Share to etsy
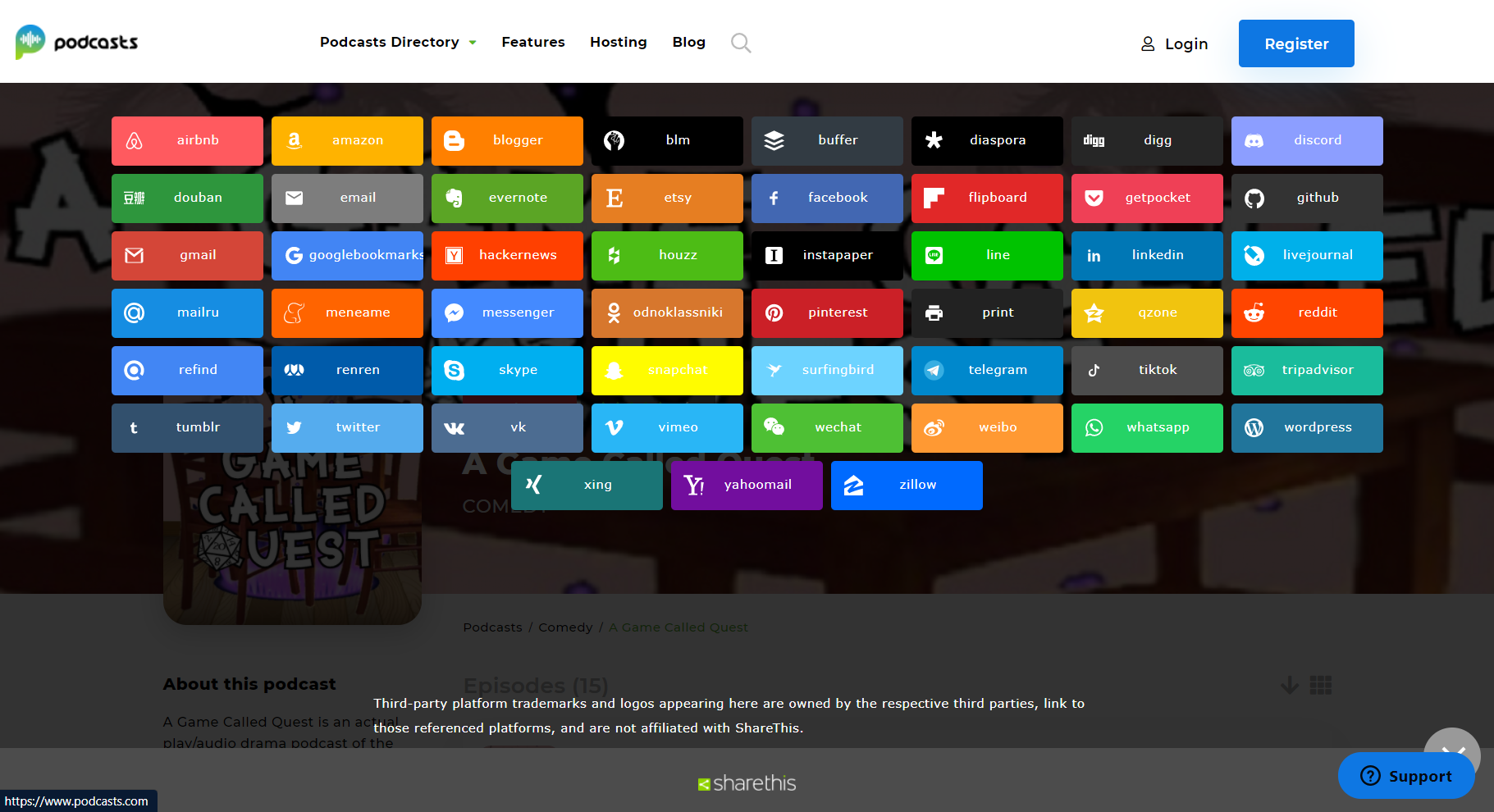The image size is (1494, 812). [x=667, y=198]
